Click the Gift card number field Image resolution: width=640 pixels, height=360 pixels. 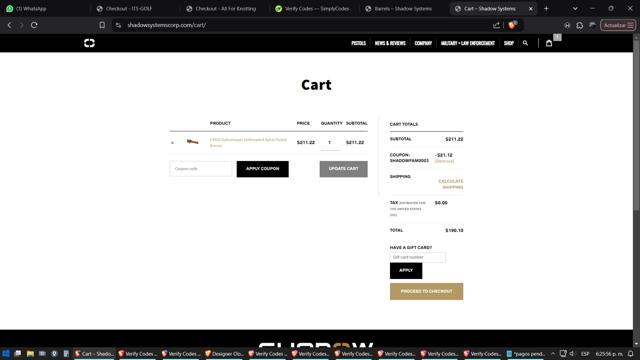[418, 257]
